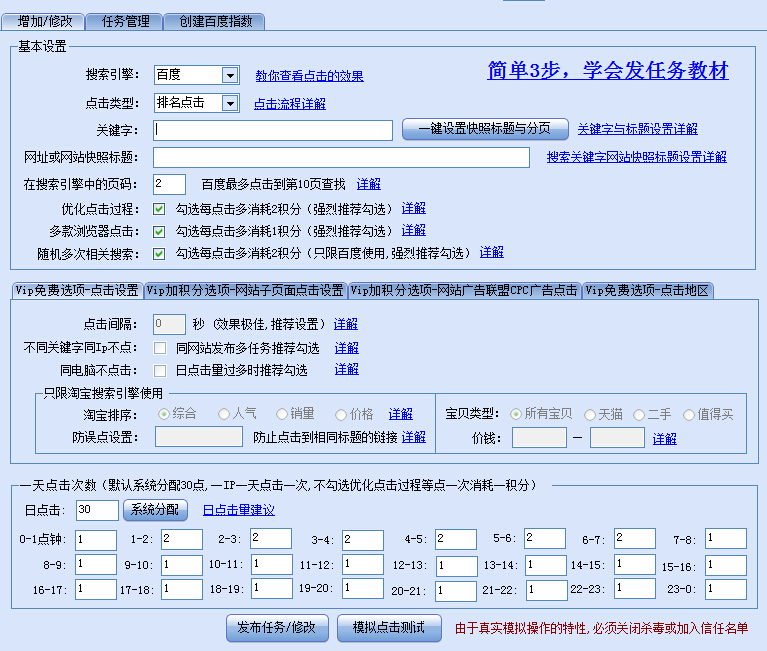Open the 搜索引擎 dropdown showing 百度
The width and height of the screenshot is (767, 651).
[x=197, y=75]
